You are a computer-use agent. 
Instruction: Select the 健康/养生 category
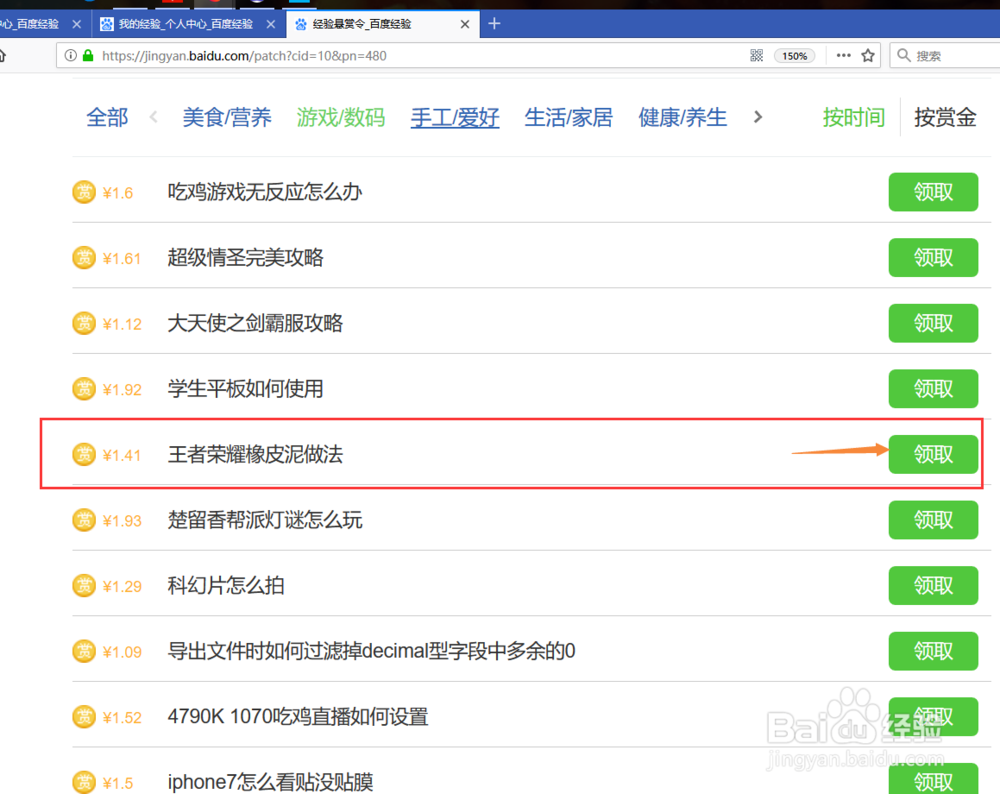pyautogui.click(x=682, y=117)
